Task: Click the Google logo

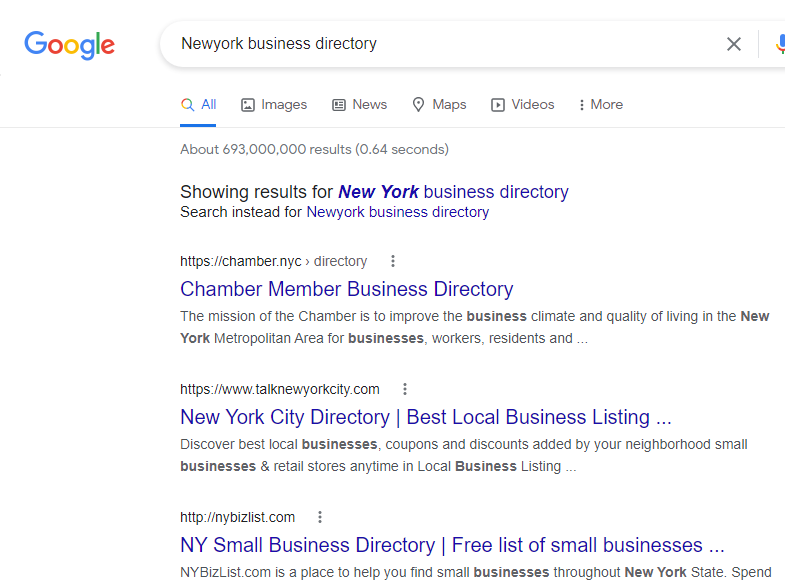Action: click(x=70, y=45)
